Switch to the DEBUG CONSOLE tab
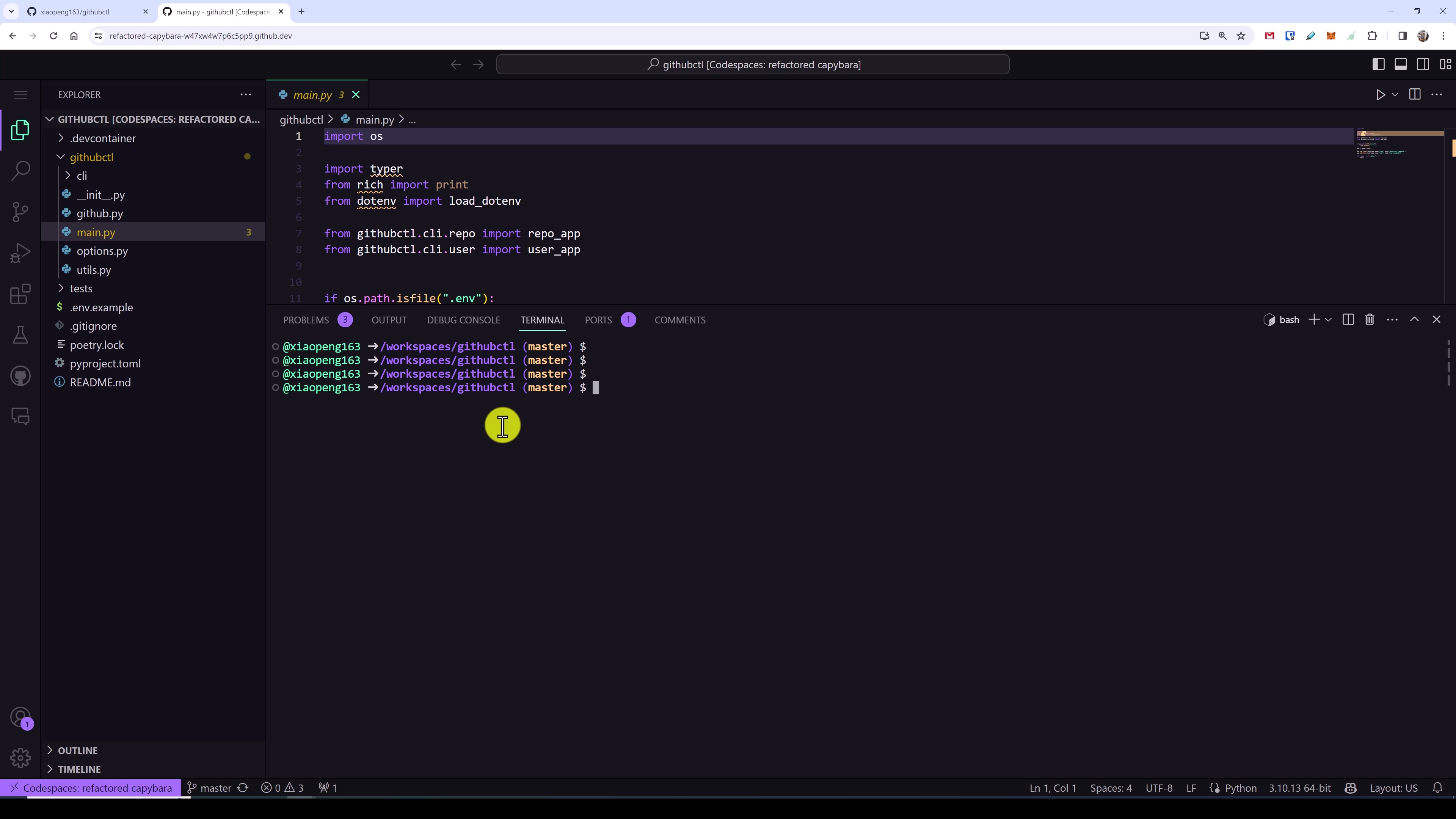 coord(463,320)
